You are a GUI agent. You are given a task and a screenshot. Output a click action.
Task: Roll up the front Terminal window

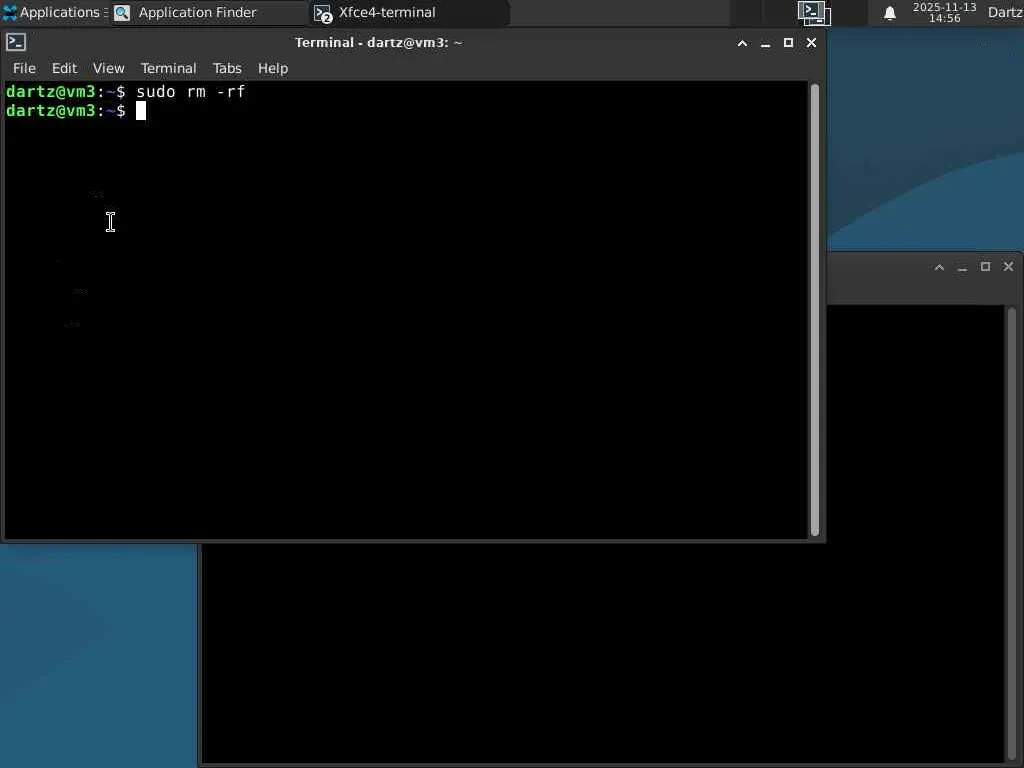[743, 43]
